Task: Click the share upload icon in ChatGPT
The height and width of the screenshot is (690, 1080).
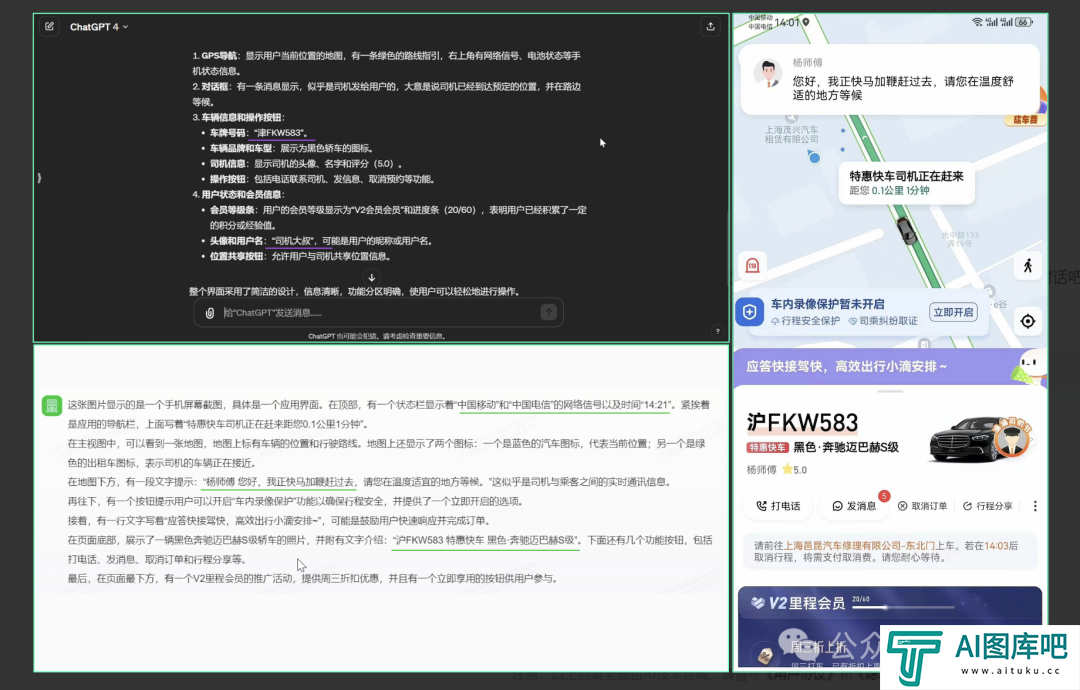Action: pyautogui.click(x=711, y=27)
